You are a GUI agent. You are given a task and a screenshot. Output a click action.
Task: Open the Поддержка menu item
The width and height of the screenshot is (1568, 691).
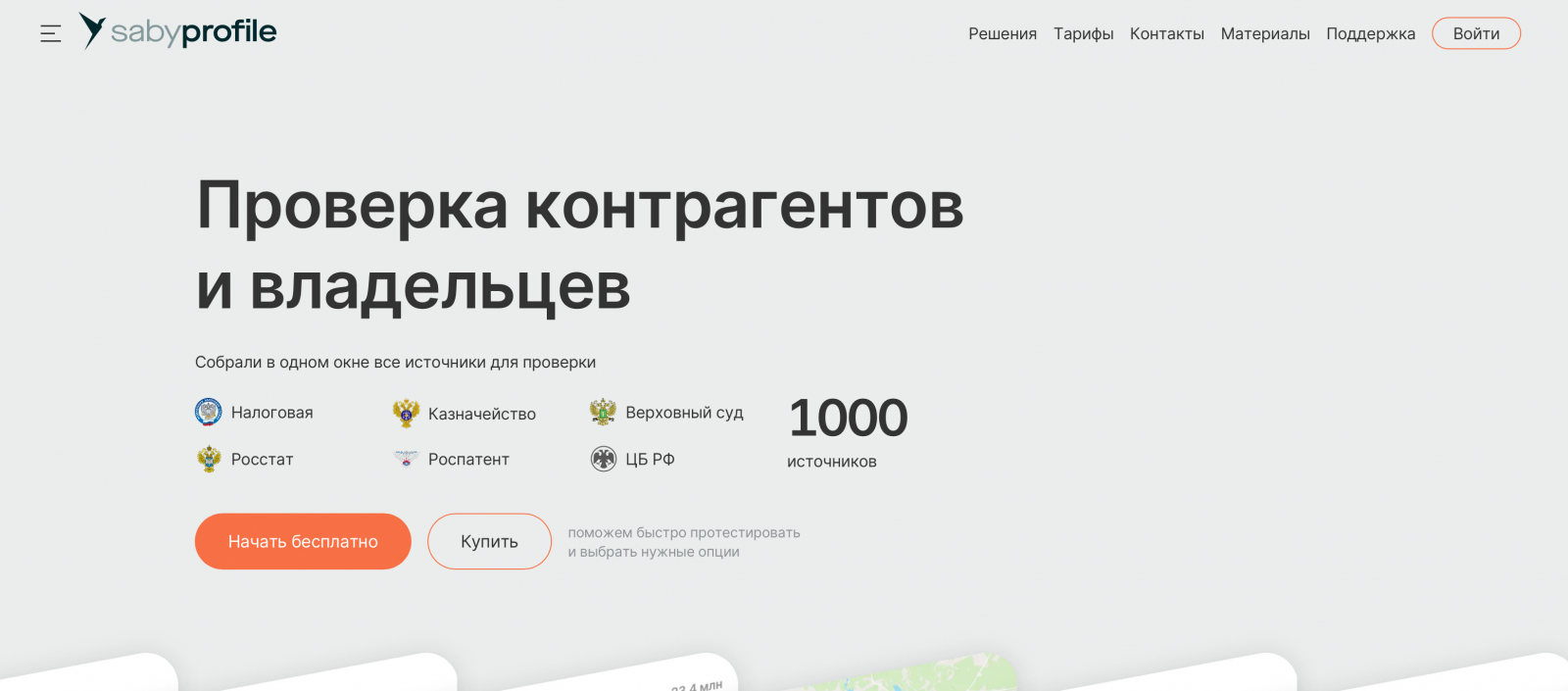pos(1370,33)
